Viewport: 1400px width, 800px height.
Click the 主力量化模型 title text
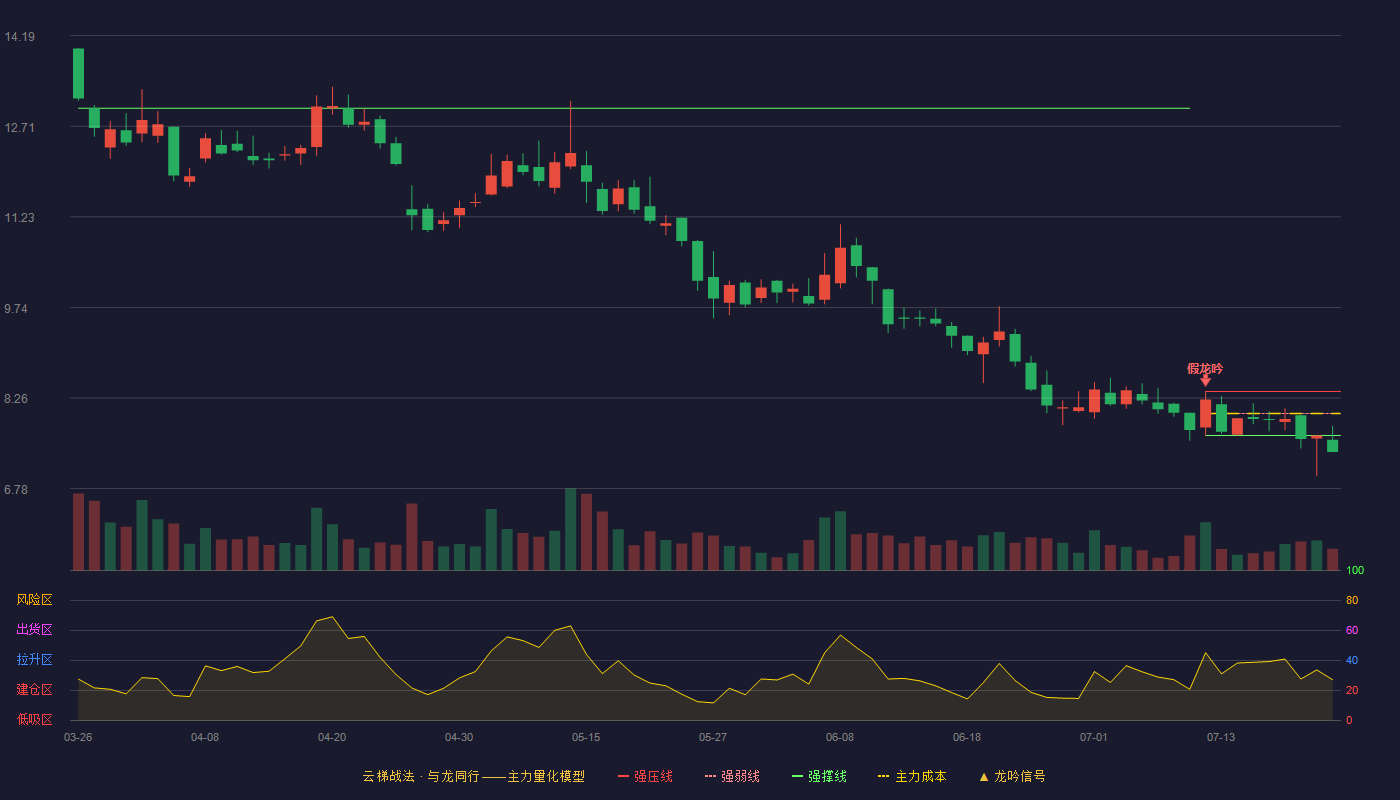(x=546, y=776)
